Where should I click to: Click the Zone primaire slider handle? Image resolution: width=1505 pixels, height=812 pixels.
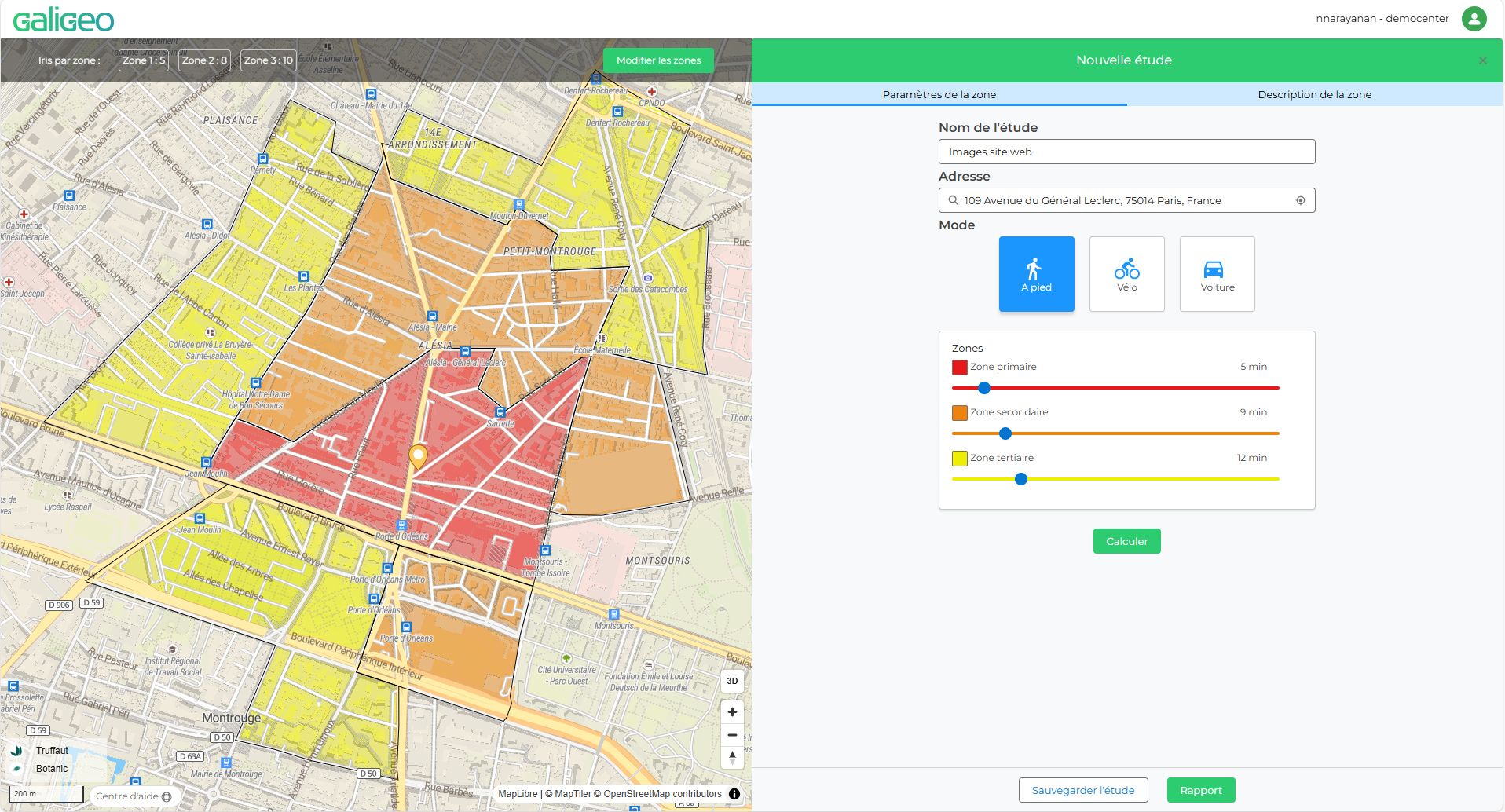coord(984,388)
